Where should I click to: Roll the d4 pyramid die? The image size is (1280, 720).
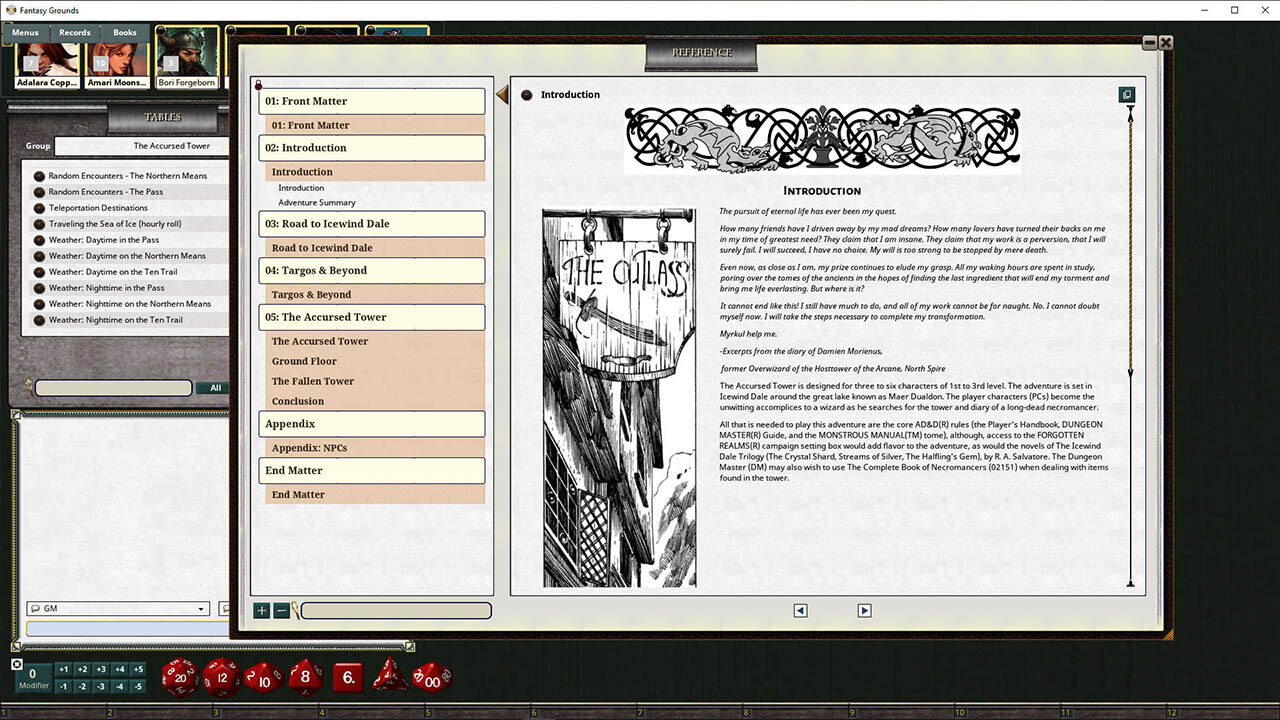(390, 677)
